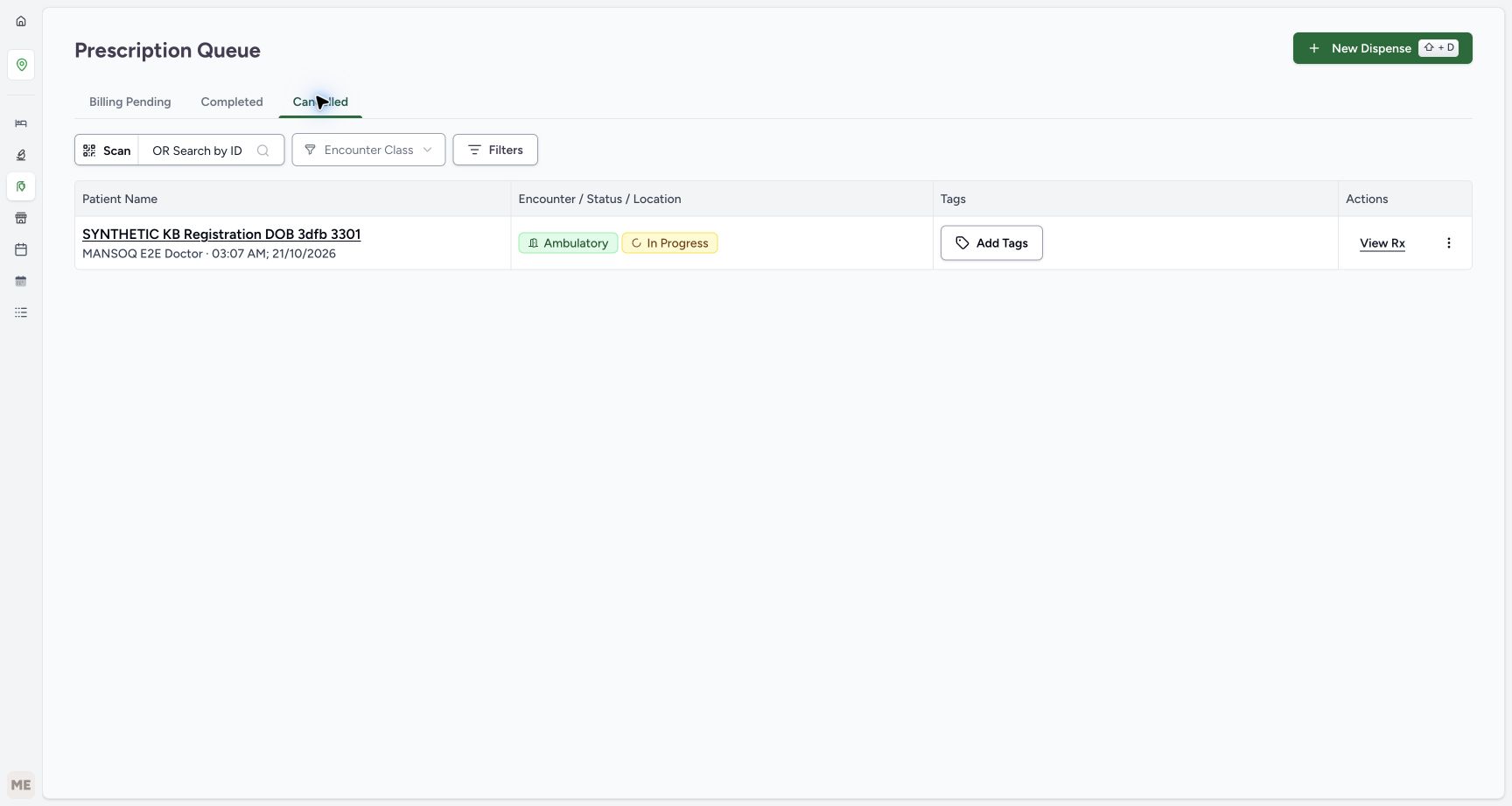This screenshot has height=806, width=1512.
Task: Click the QR code Scan button
Action: pos(107,150)
